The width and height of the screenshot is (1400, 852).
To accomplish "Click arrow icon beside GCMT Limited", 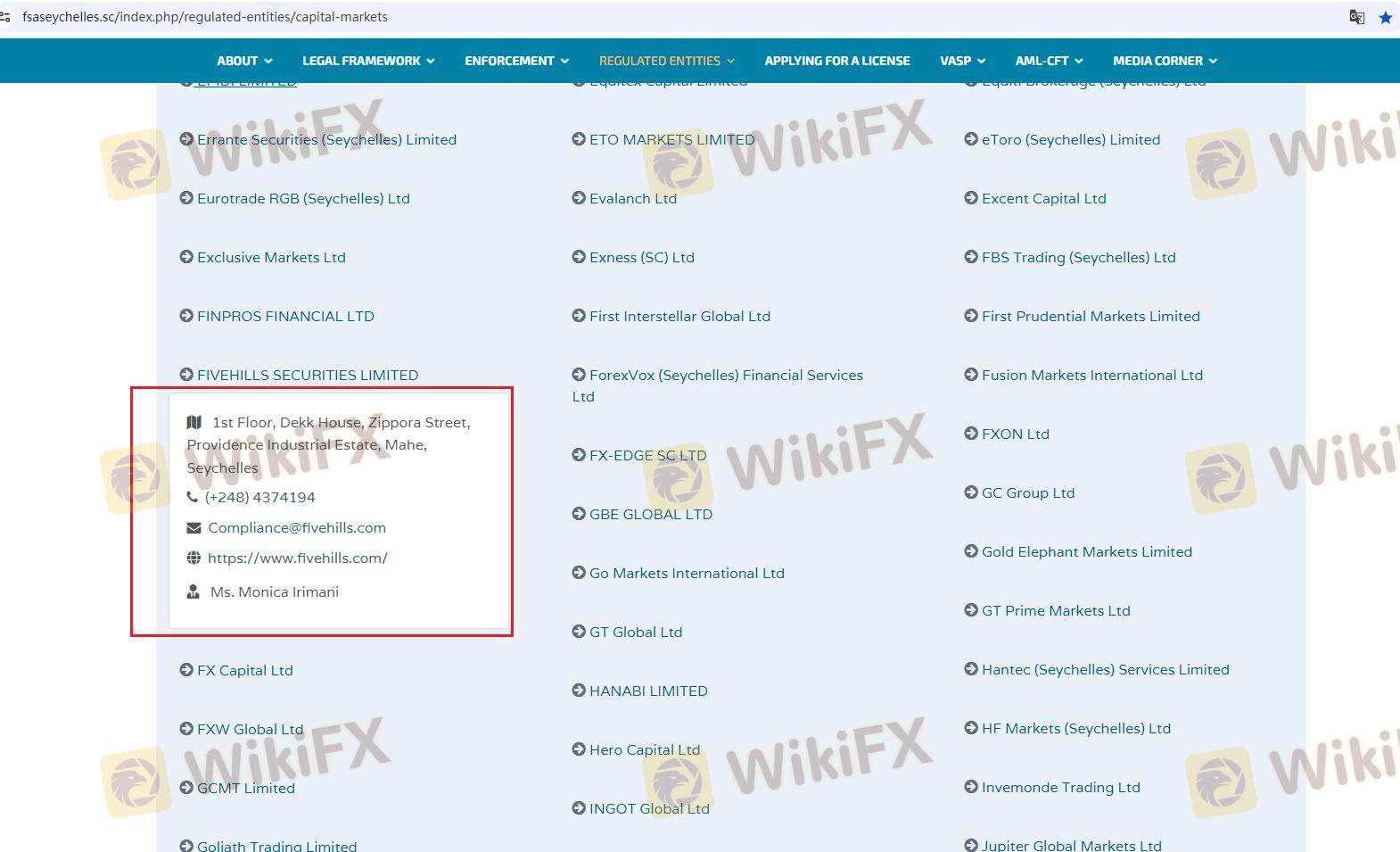I will click(186, 788).
